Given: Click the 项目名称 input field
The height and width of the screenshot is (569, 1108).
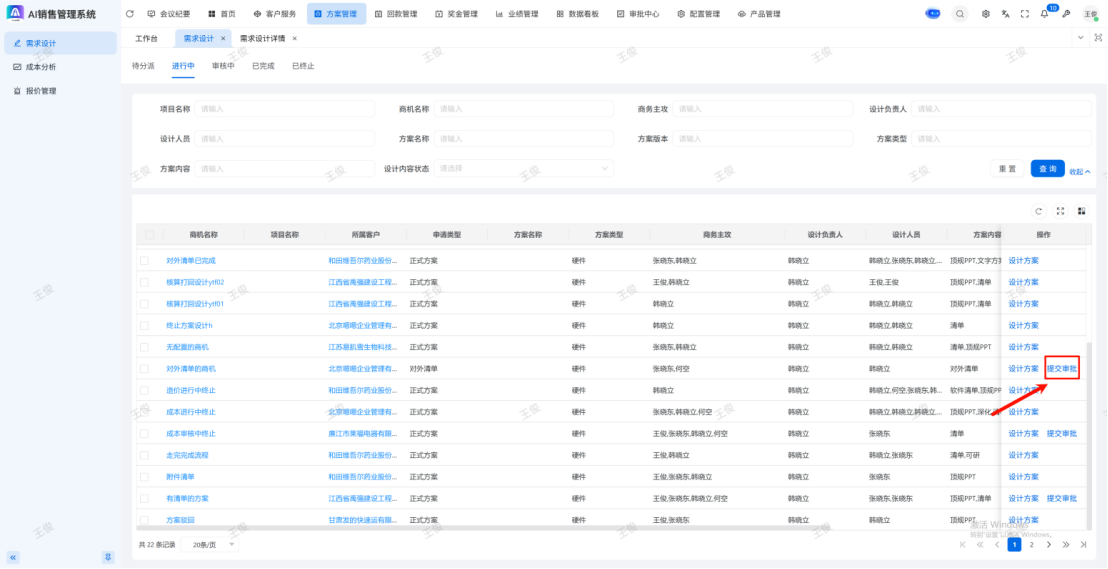Looking at the screenshot, I should [285, 109].
